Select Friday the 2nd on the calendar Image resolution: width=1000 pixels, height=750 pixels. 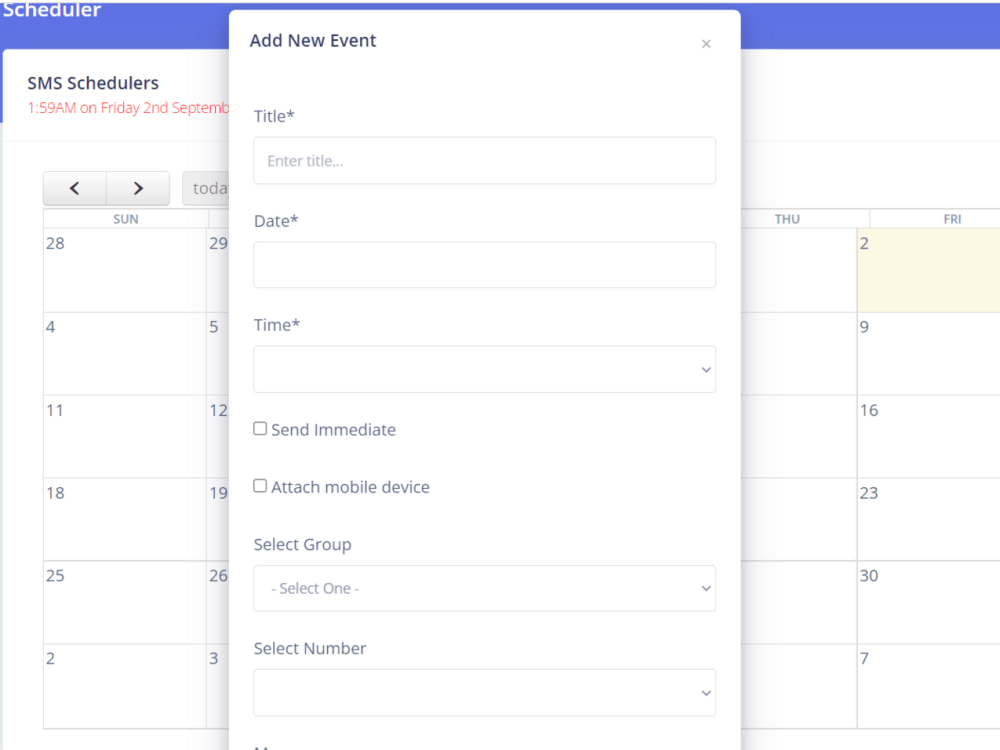[x=929, y=270]
